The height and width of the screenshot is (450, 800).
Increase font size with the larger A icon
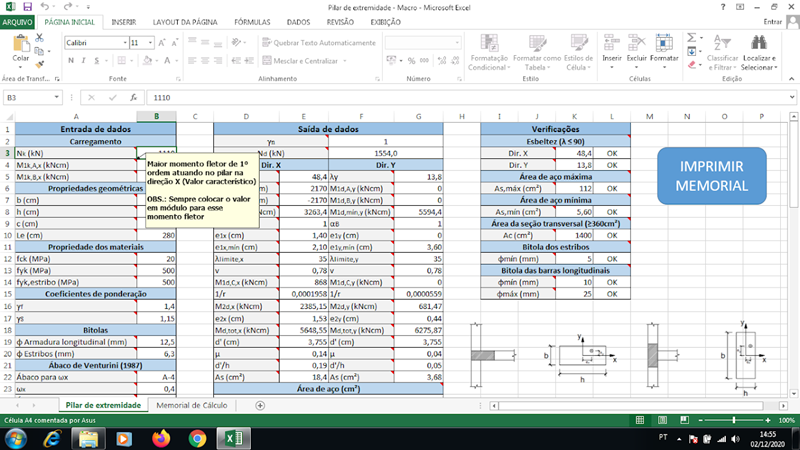(162, 43)
